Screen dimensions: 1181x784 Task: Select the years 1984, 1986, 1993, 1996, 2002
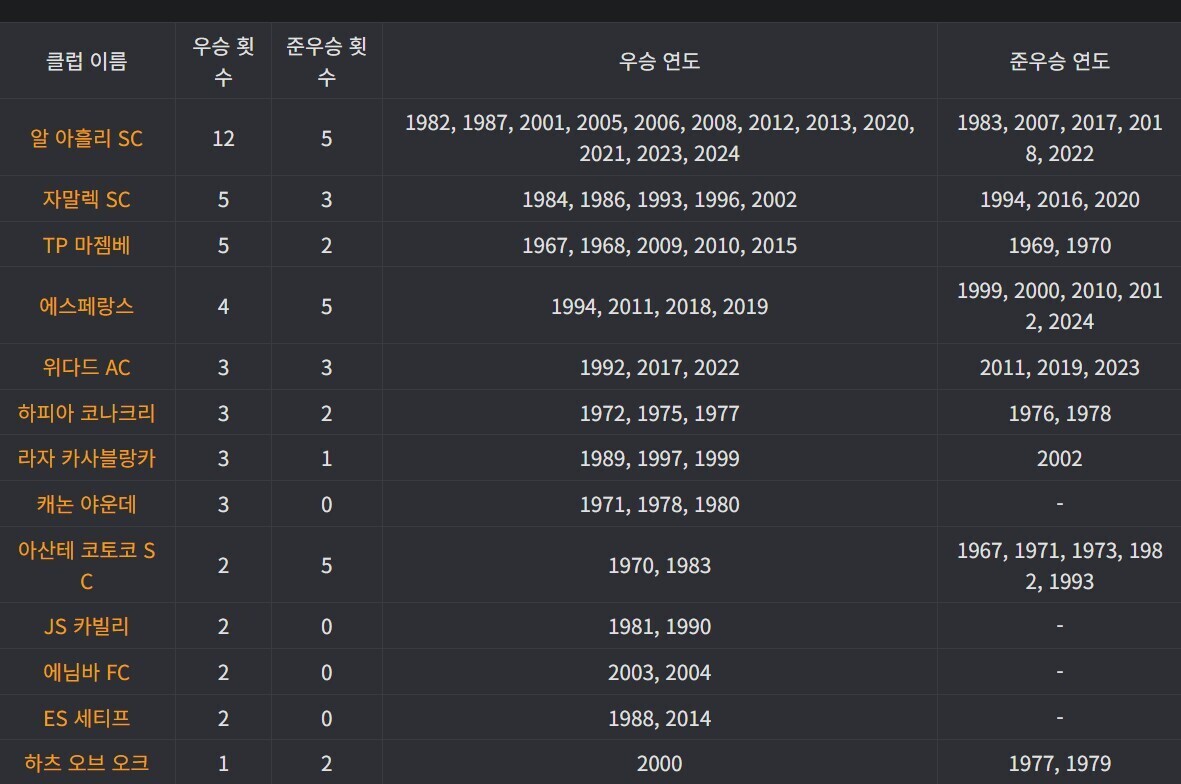tap(660, 200)
